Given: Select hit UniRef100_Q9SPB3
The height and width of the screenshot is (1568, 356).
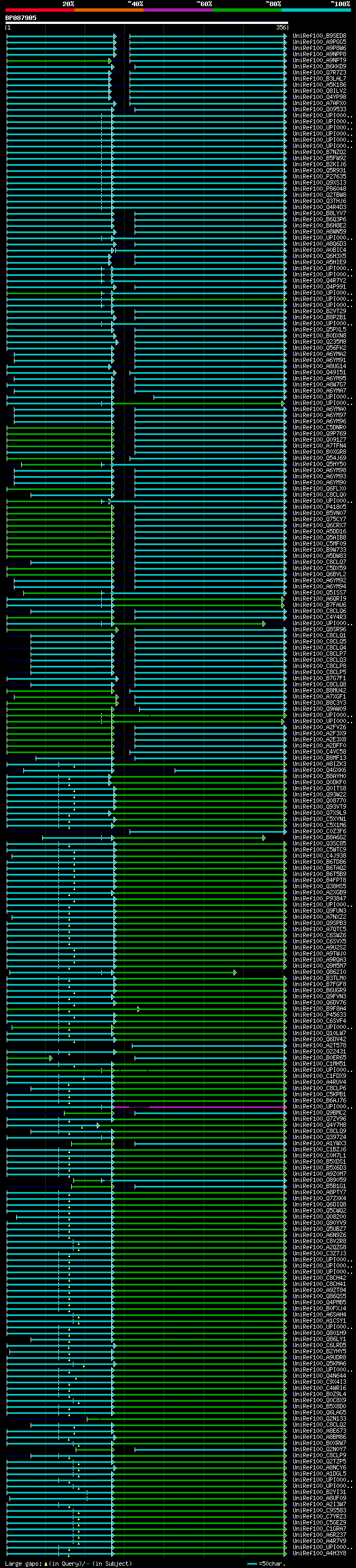Looking at the screenshot, I should pos(319,923).
